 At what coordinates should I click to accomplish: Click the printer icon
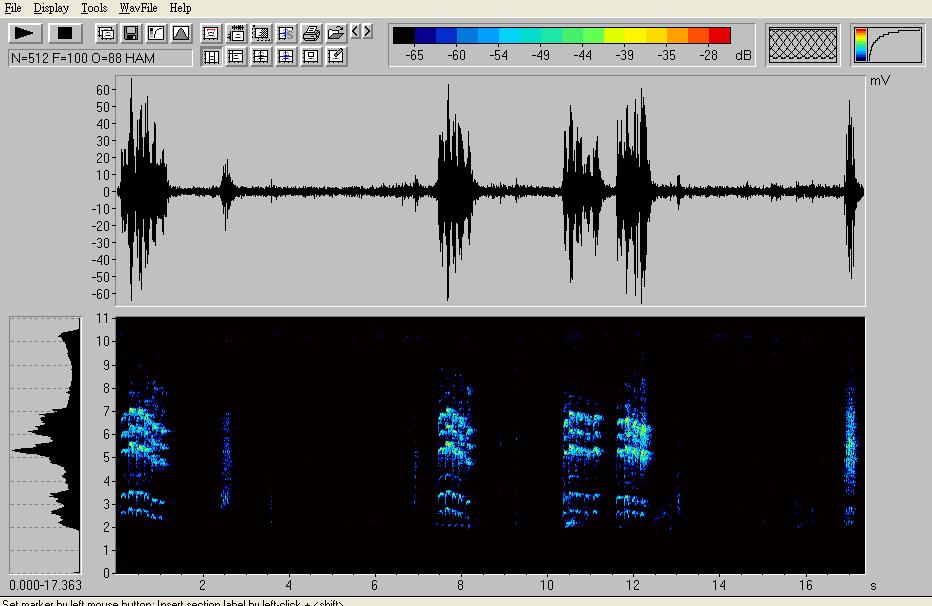311,33
